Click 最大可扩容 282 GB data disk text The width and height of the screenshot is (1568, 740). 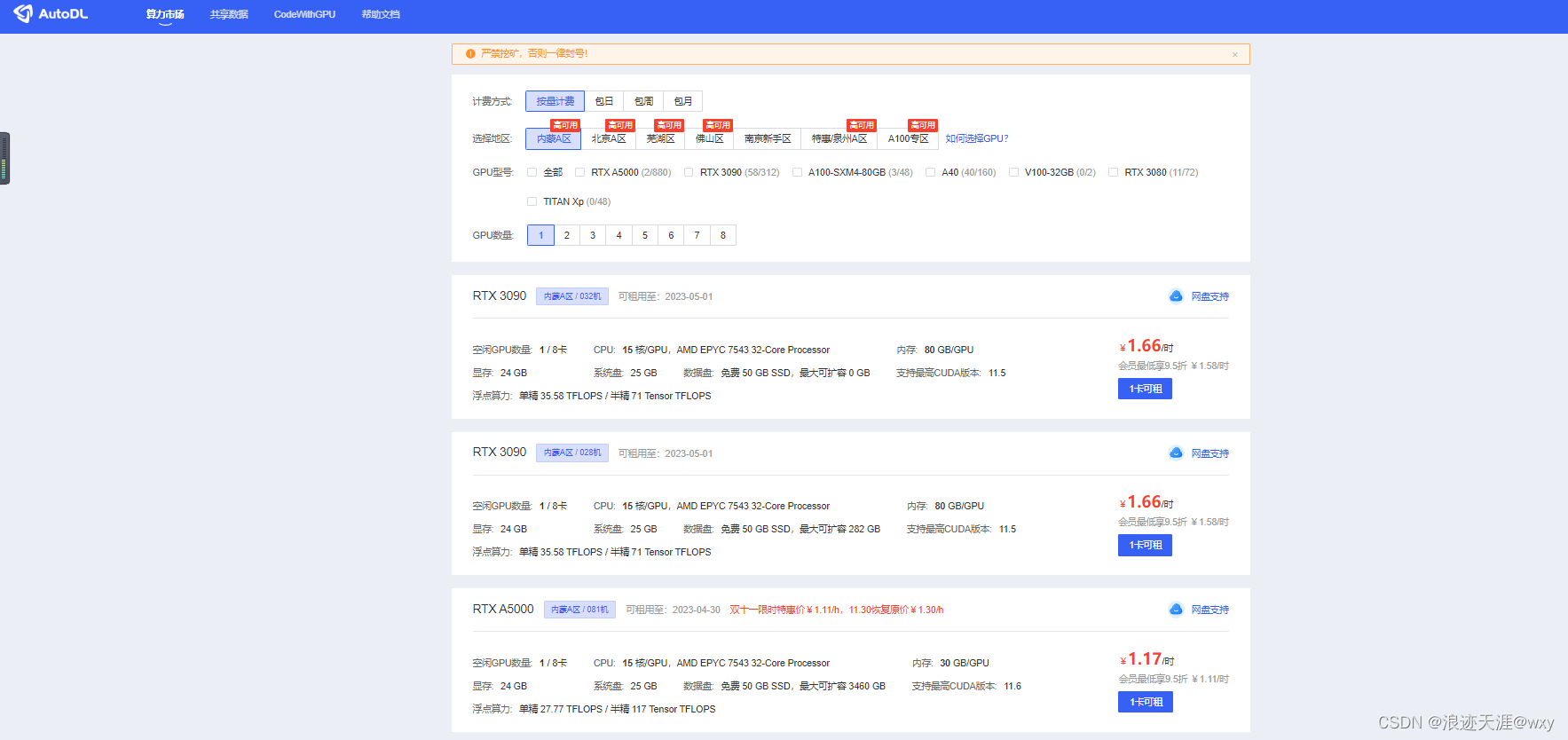(x=839, y=529)
